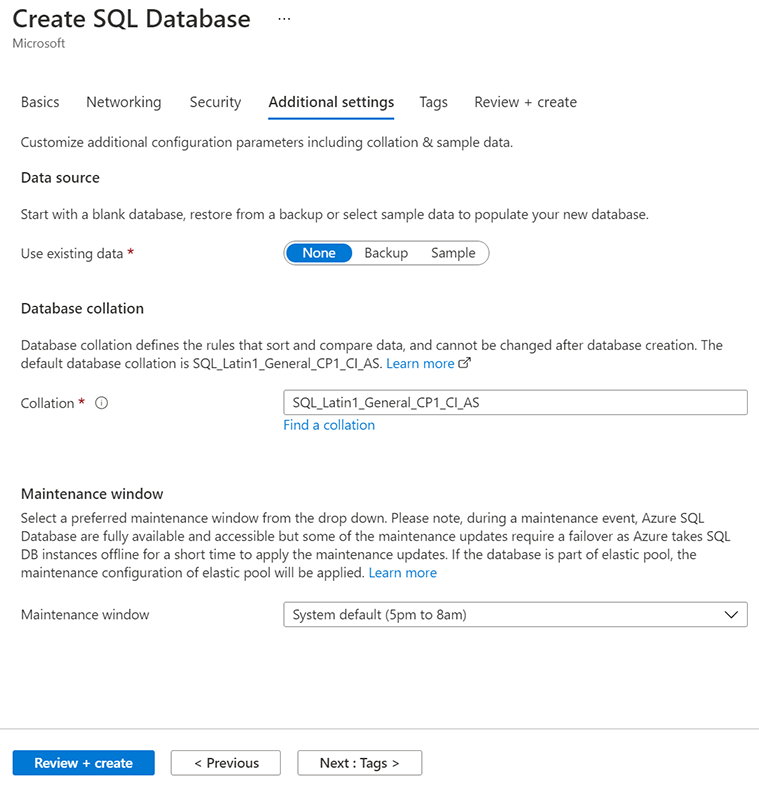Screen dimensions: 759x788
Task: Select the Additional settings tab
Action: tap(331, 102)
